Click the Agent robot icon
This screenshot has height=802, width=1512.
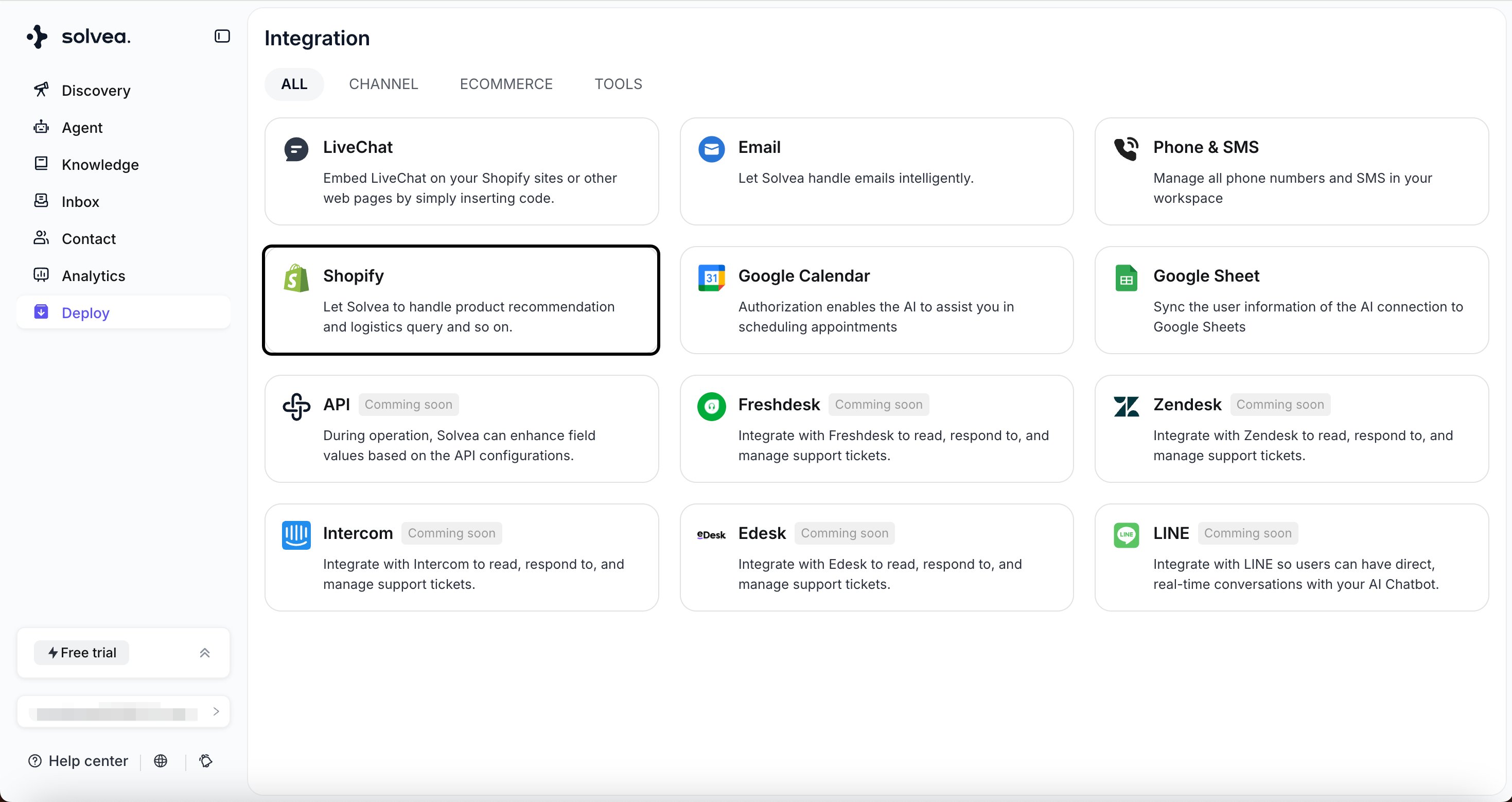[41, 127]
